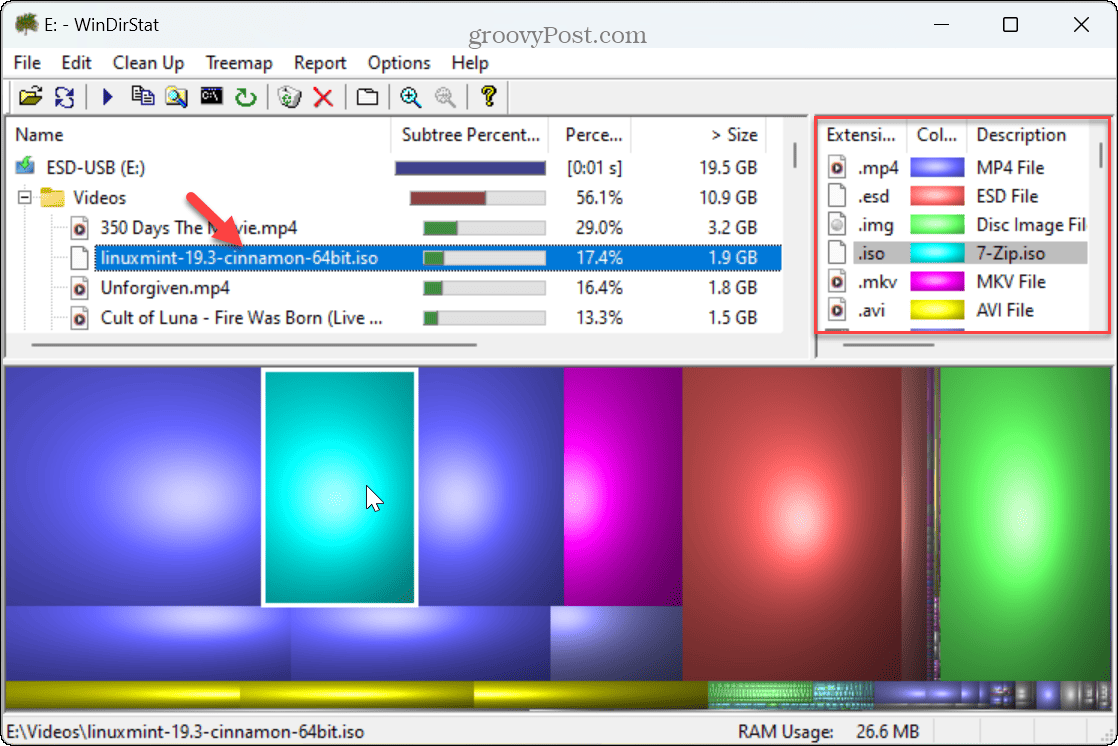Click the Open folder toolbar icon
The image size is (1118, 746).
(31, 97)
